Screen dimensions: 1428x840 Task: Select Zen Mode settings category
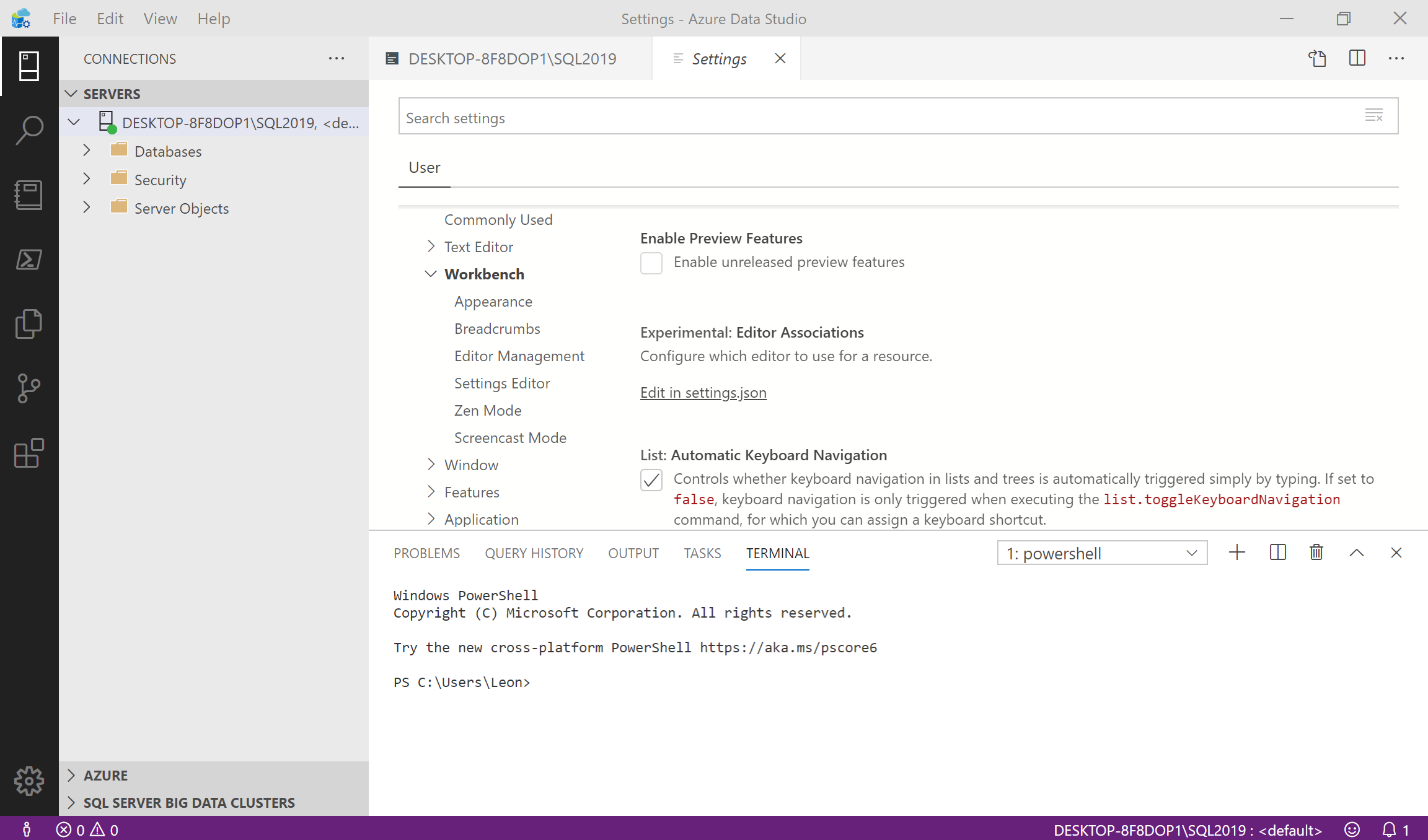(x=488, y=410)
